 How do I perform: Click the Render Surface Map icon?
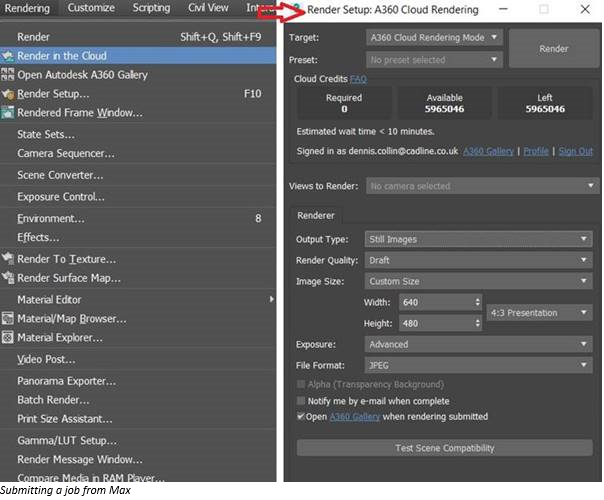coord(7,277)
